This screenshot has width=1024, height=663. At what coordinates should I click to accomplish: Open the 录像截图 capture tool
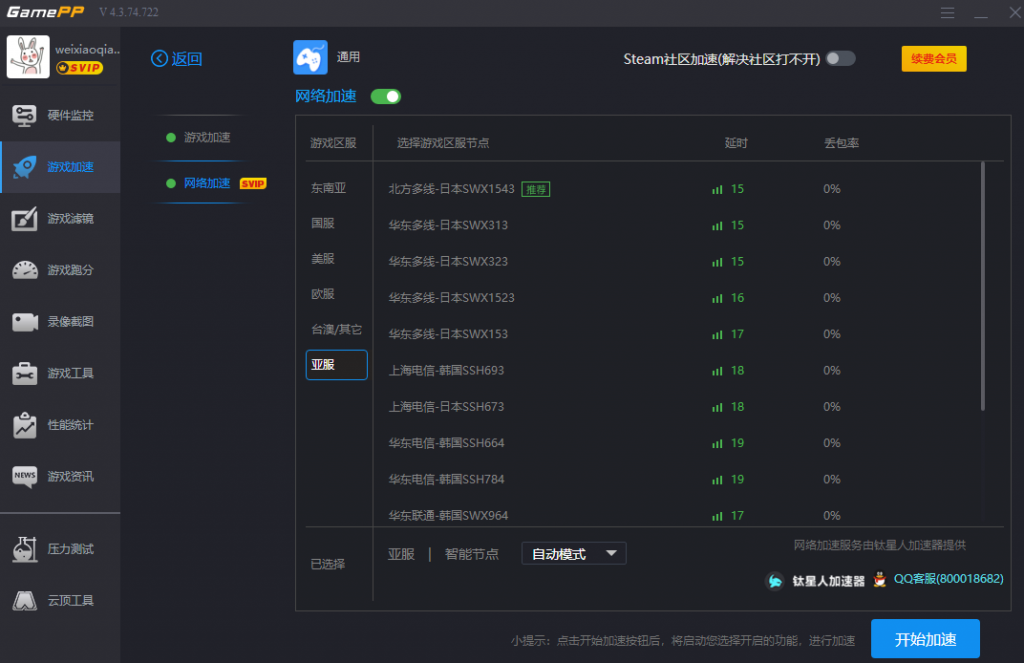(60, 323)
